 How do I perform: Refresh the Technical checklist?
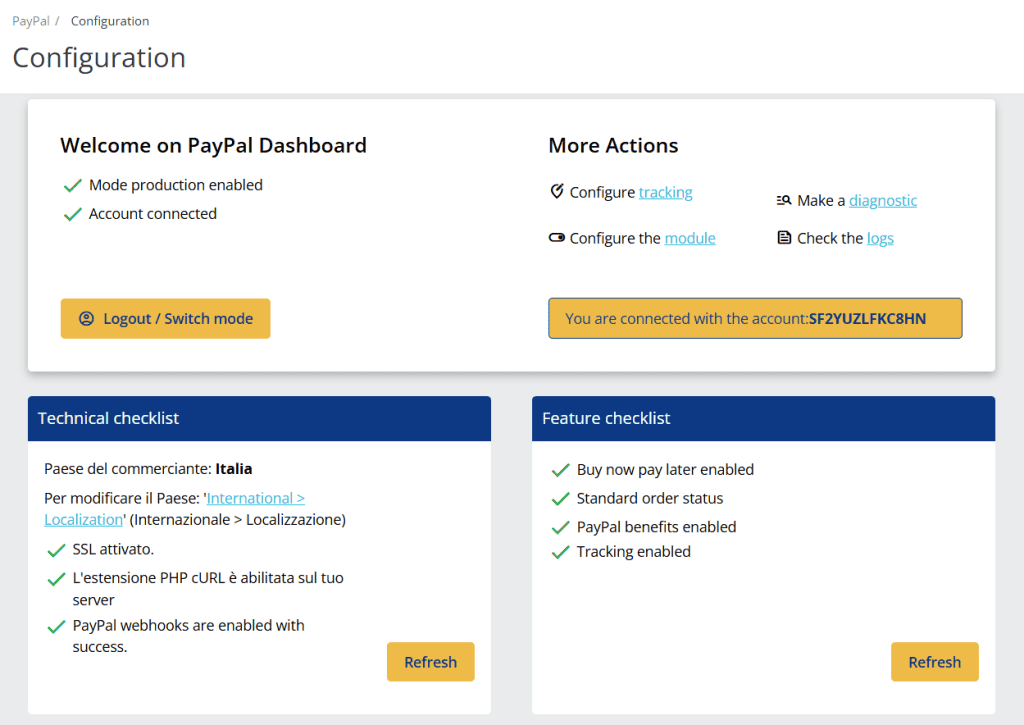tap(430, 661)
